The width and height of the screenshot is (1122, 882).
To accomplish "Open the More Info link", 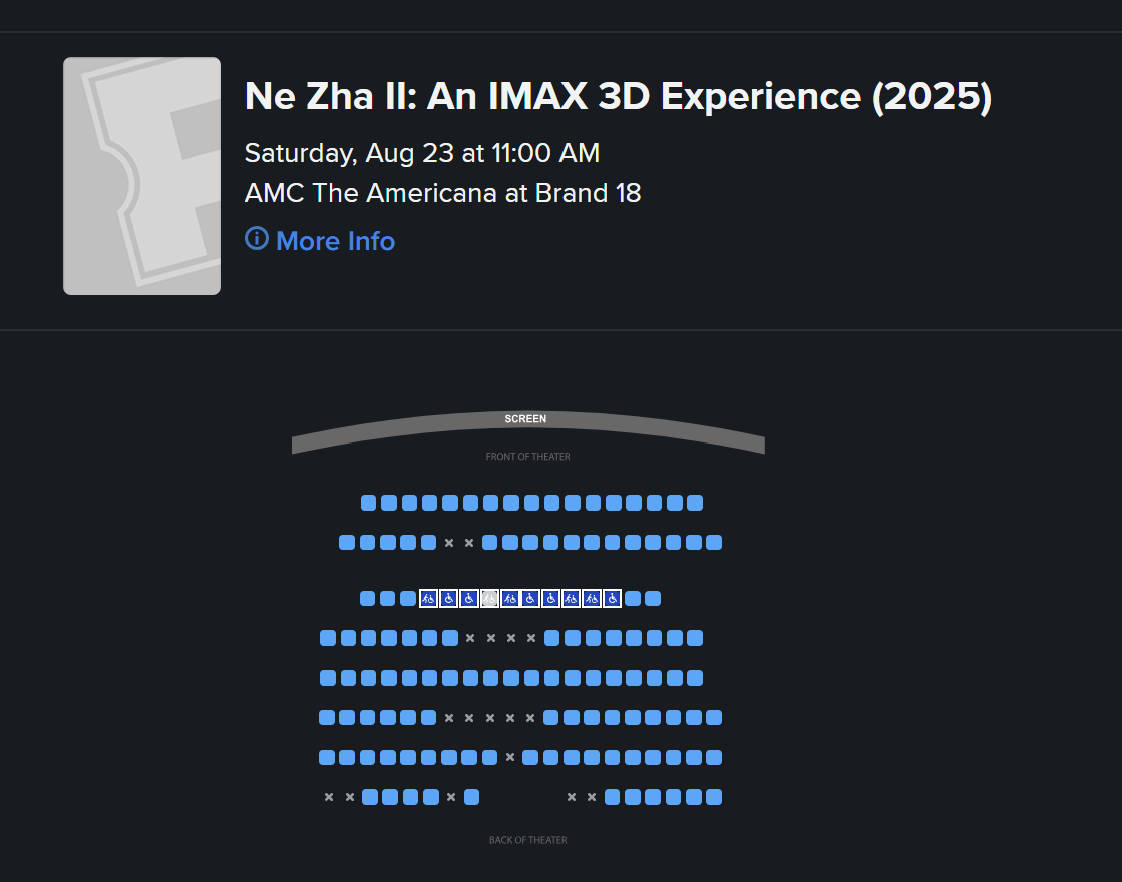I will pyautogui.click(x=335, y=241).
